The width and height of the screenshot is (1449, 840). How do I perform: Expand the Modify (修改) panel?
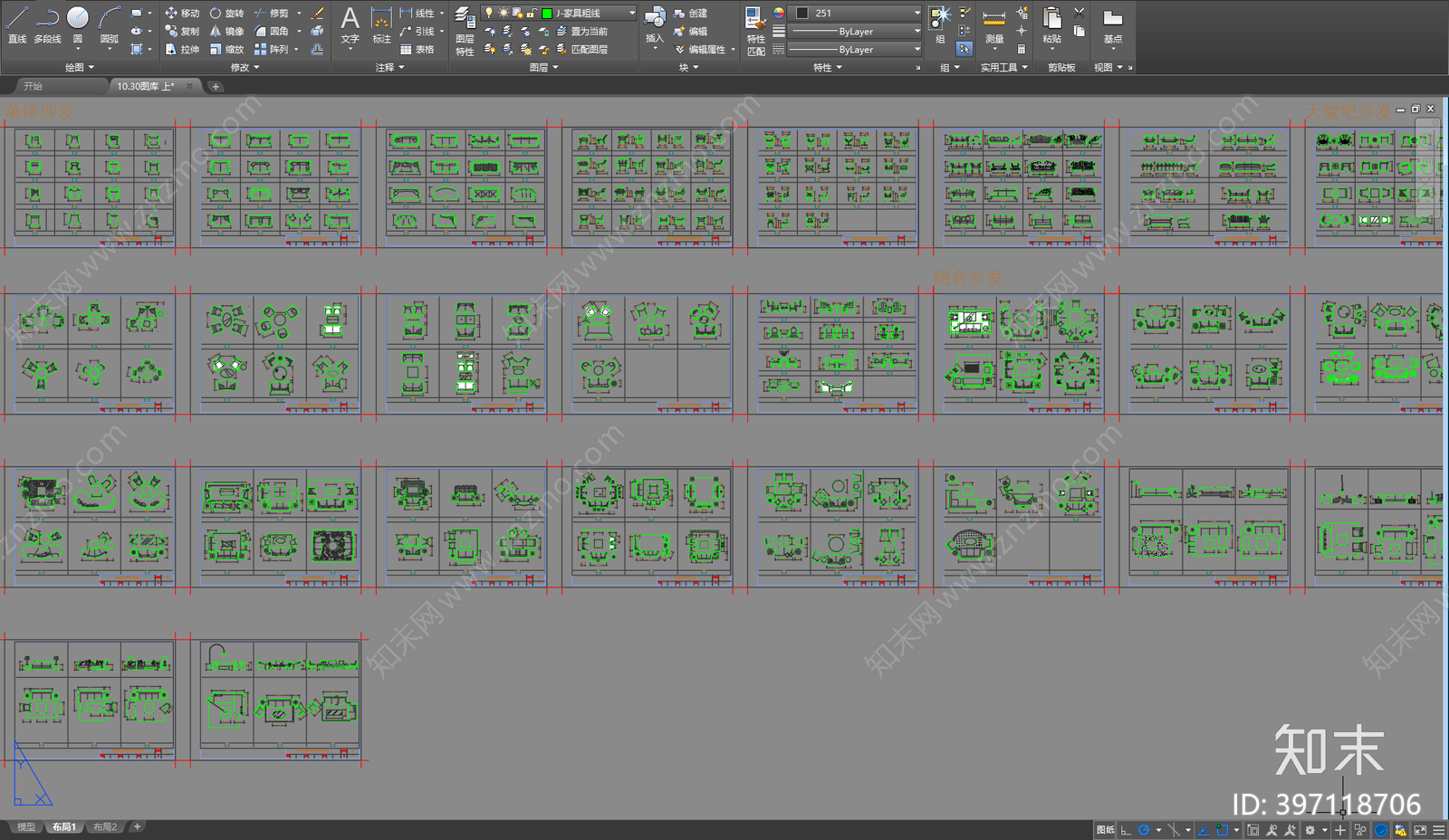tap(245, 67)
